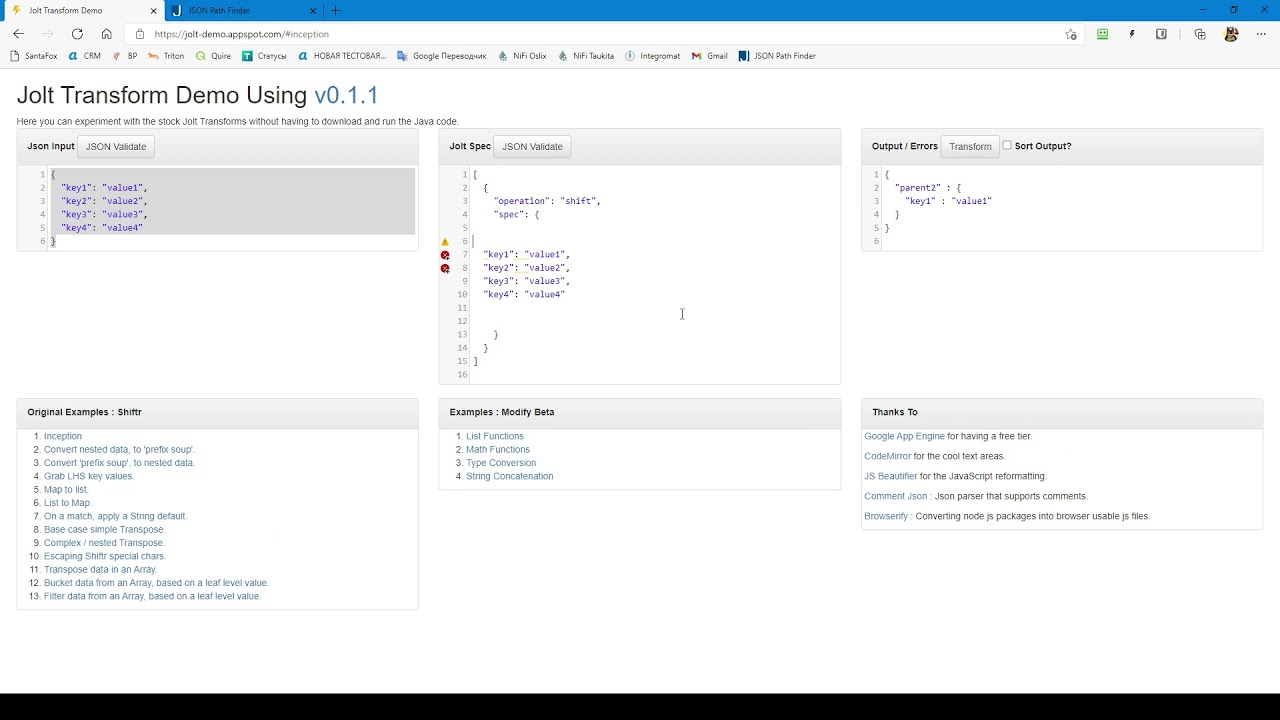Screen dimensions: 1280x720
Task: Load the Escaping Shiftr special chars example
Action: click(105, 556)
